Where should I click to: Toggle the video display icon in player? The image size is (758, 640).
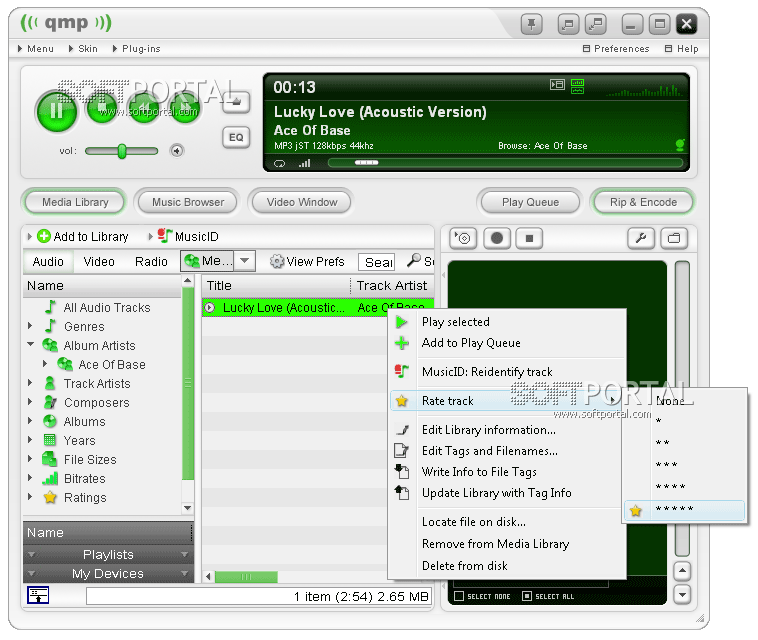pyautogui.click(x=557, y=85)
